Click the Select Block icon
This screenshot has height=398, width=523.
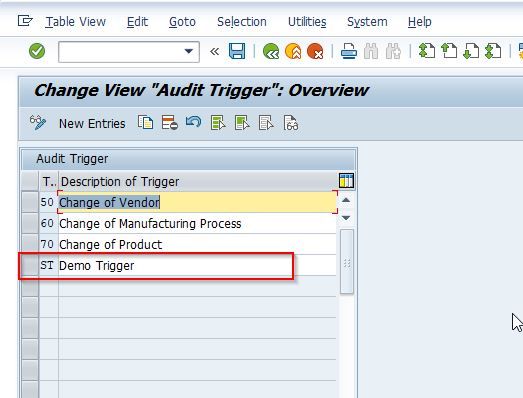click(x=242, y=123)
